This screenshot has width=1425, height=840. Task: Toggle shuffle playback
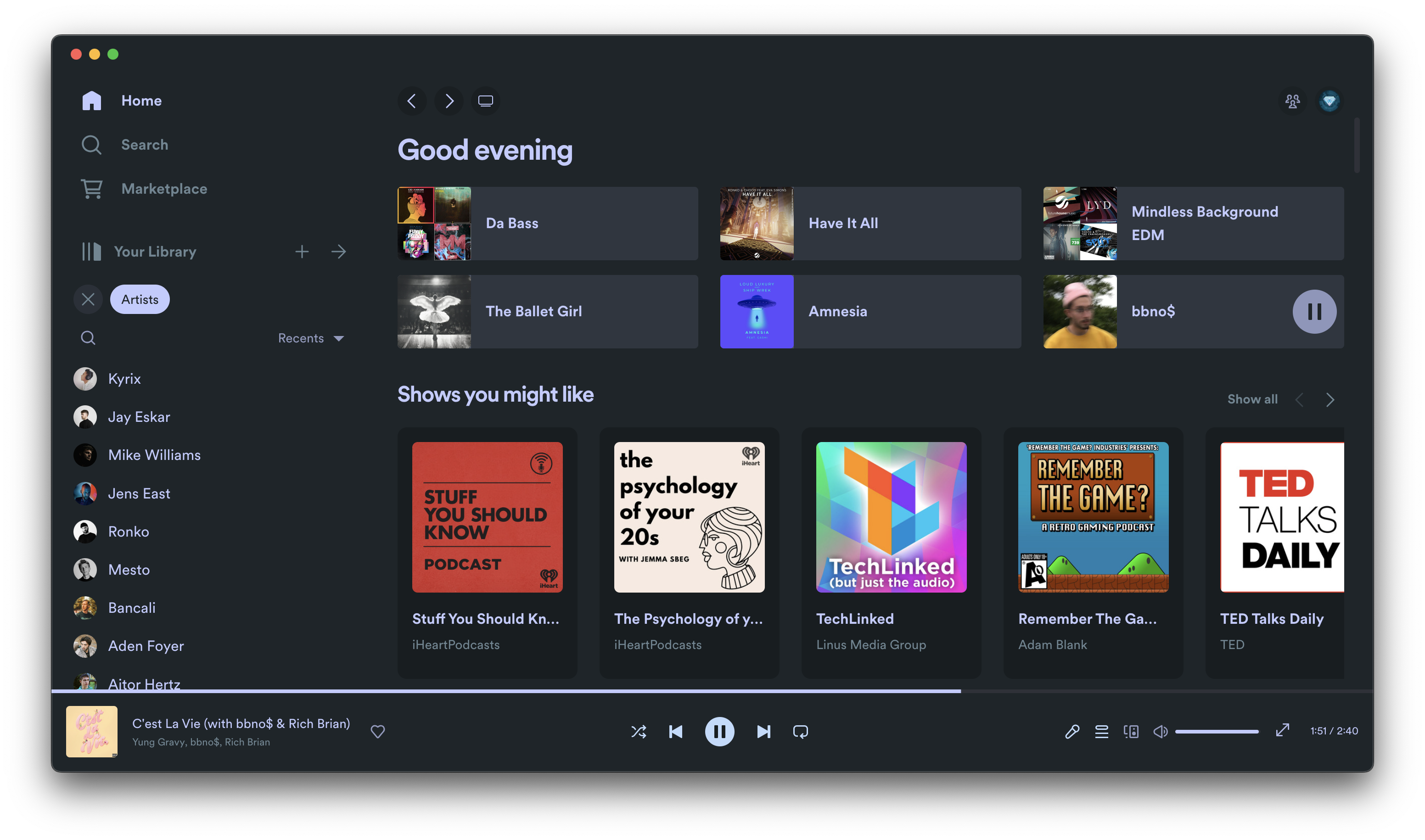(x=639, y=731)
